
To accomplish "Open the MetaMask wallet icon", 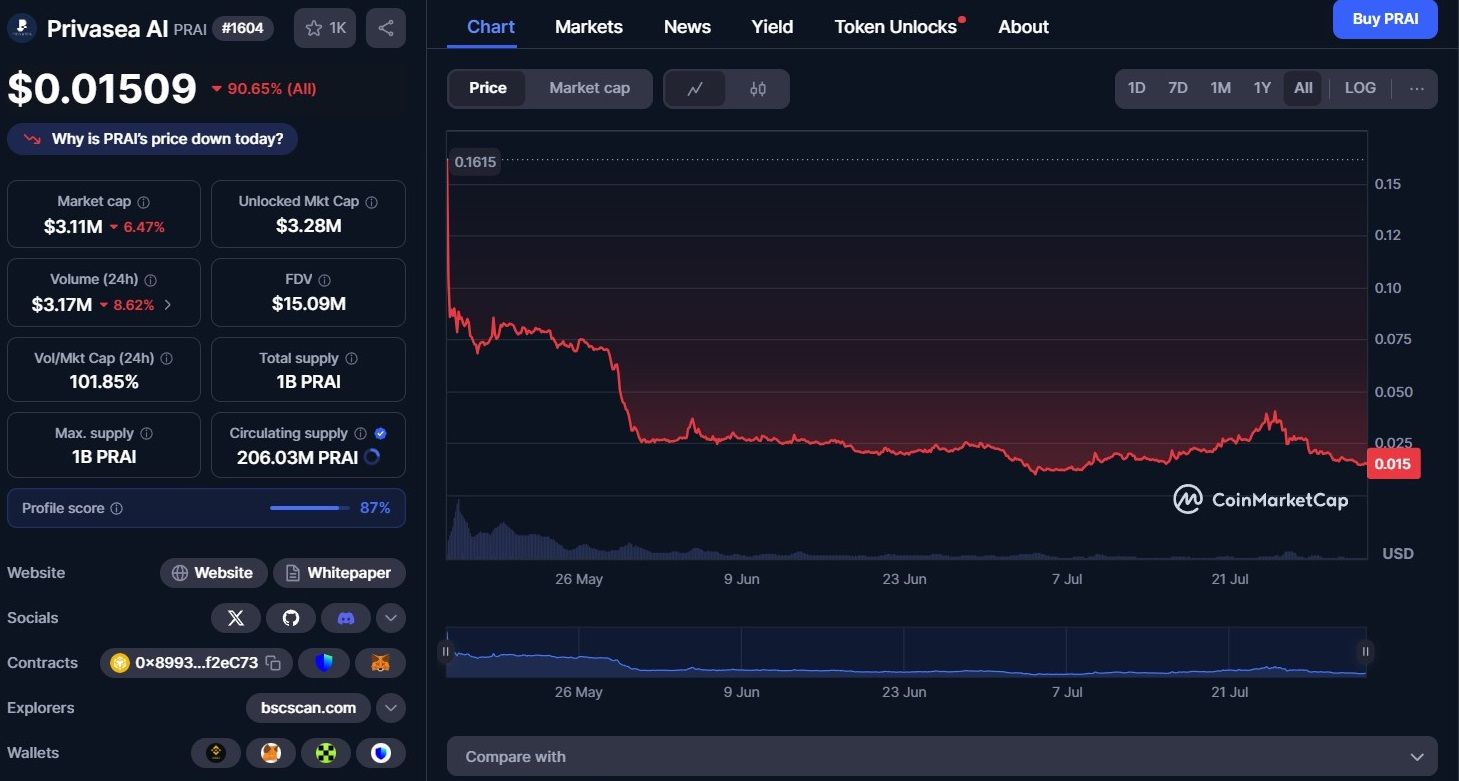I will pos(271,753).
